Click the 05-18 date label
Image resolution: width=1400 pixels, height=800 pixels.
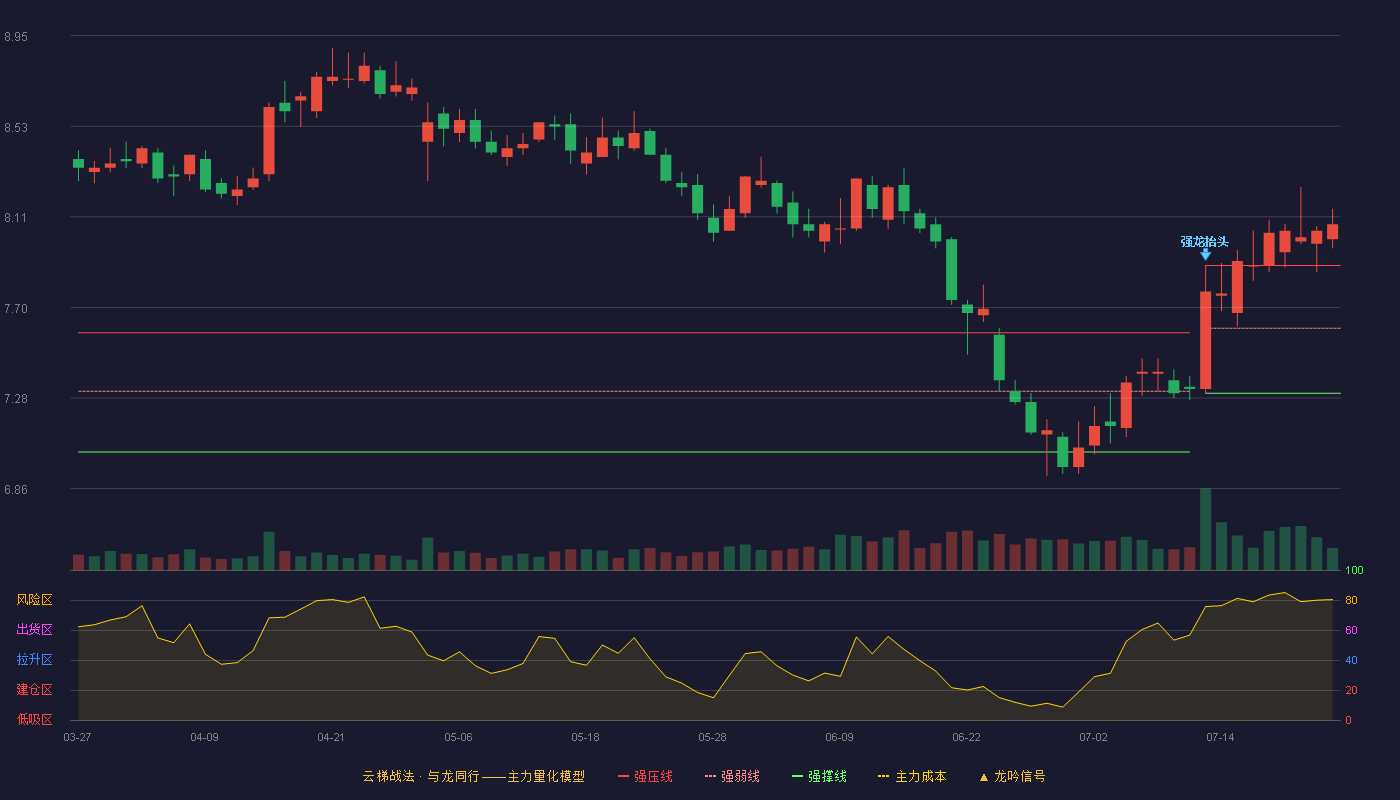coord(585,737)
